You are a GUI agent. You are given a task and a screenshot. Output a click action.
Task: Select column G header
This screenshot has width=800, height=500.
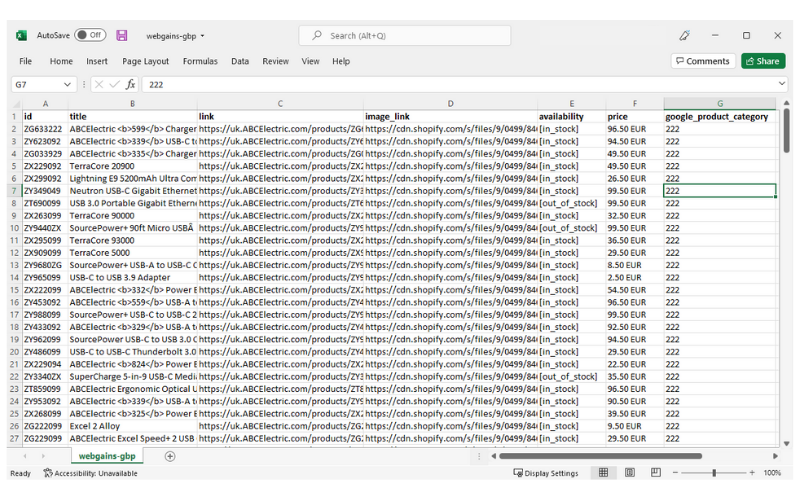(x=720, y=104)
